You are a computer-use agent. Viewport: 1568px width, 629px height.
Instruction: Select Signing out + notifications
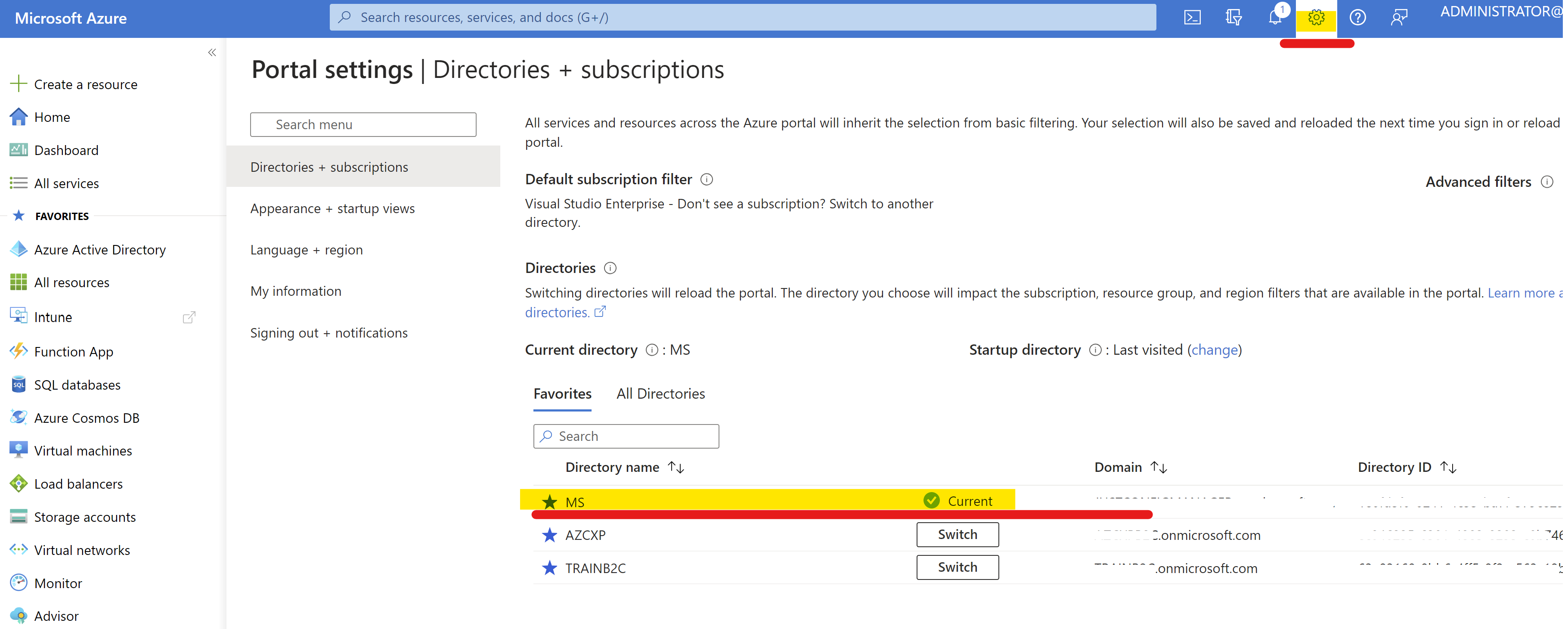point(328,333)
